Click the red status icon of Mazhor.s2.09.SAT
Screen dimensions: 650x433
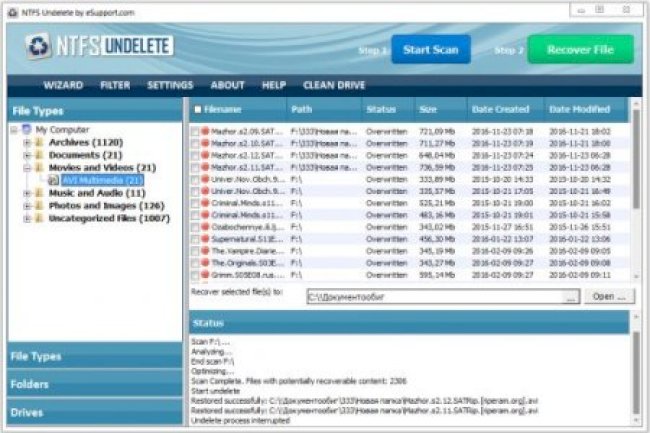[205, 131]
